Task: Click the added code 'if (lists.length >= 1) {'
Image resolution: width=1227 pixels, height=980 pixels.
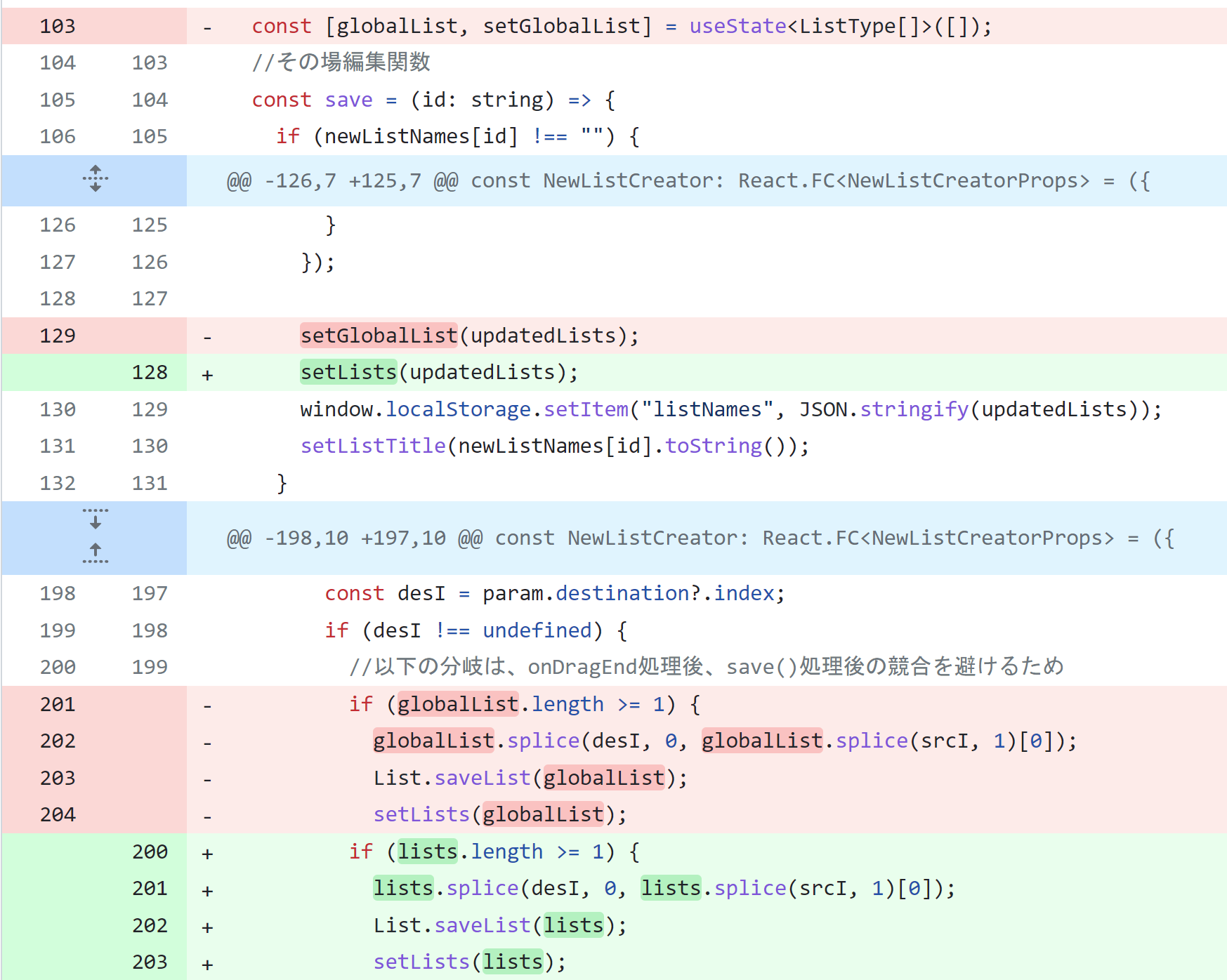Action: point(494,852)
